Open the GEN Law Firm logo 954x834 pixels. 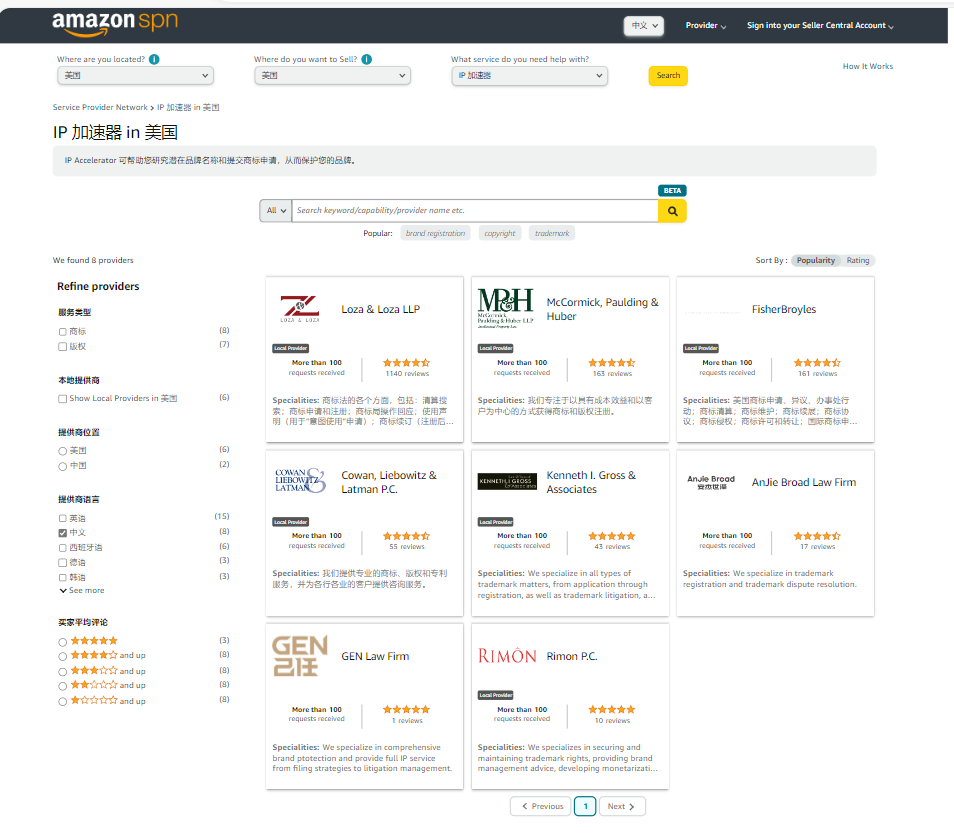300,656
